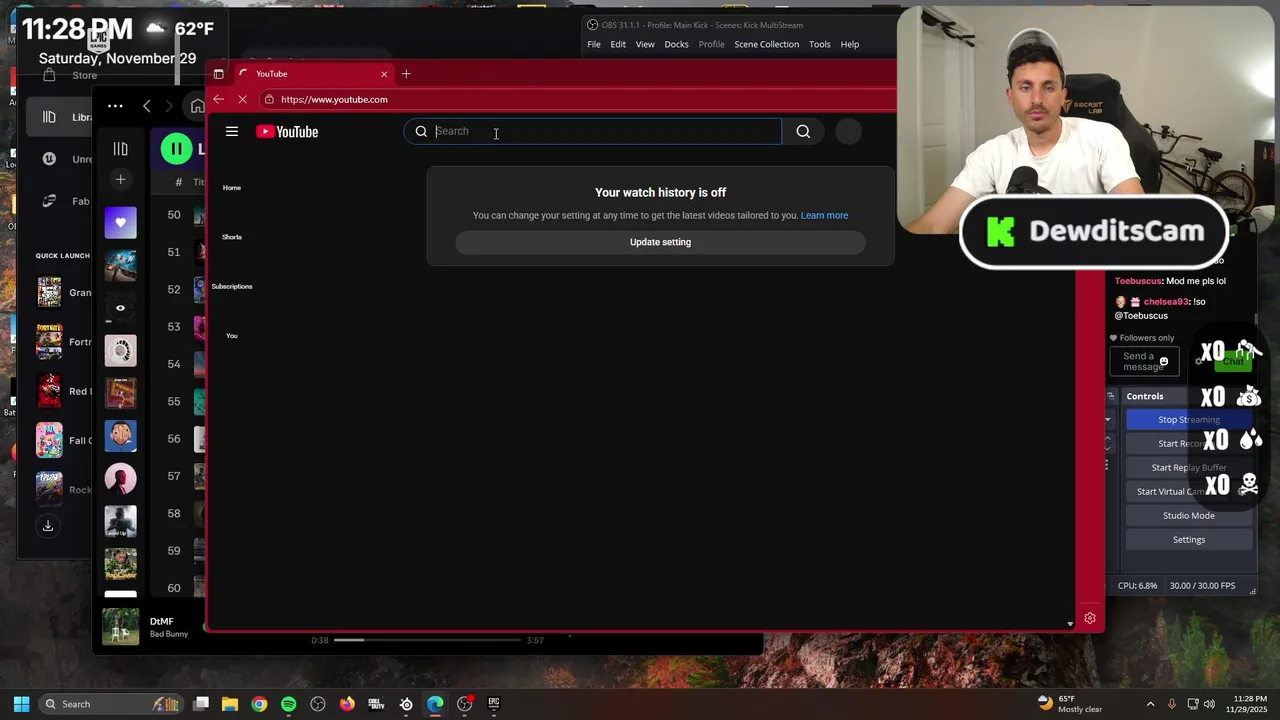Click the magnifier search button in YouTube
Image resolution: width=1280 pixels, height=720 pixels.
803,131
